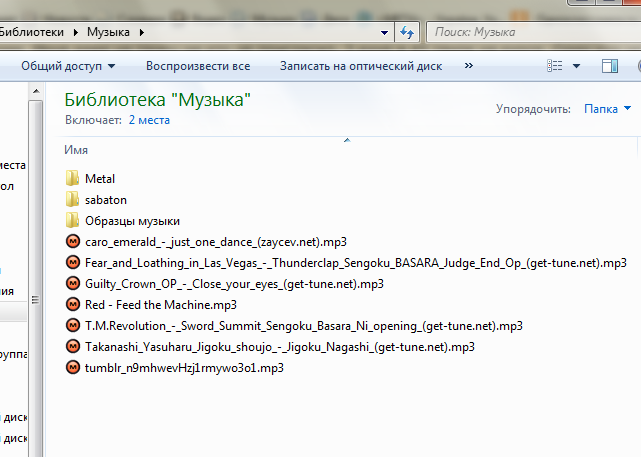Open the Общий доступ dropdown menu

click(68, 66)
